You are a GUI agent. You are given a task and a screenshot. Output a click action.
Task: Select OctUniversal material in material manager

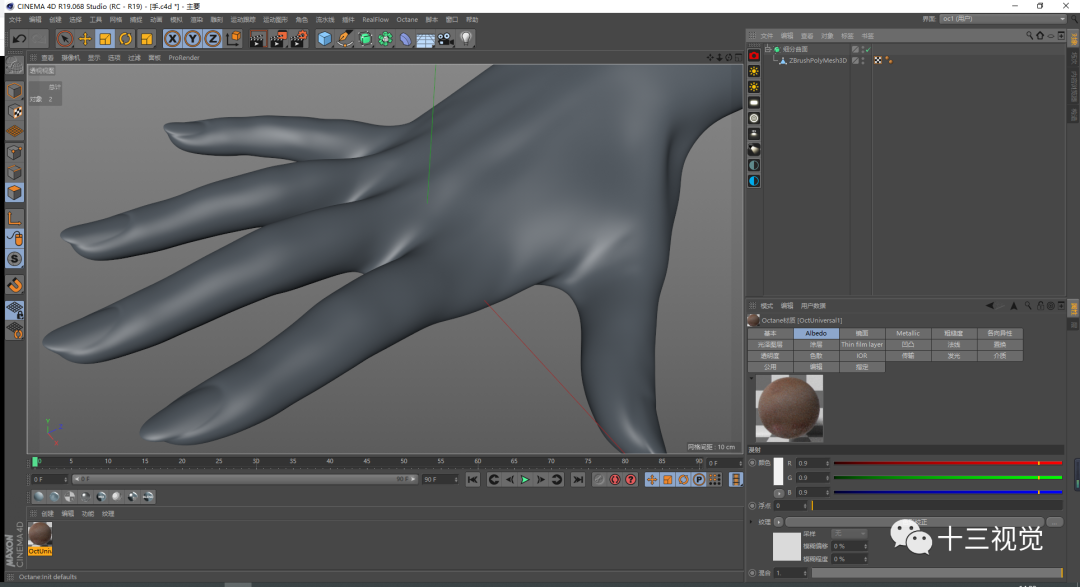click(x=40, y=539)
